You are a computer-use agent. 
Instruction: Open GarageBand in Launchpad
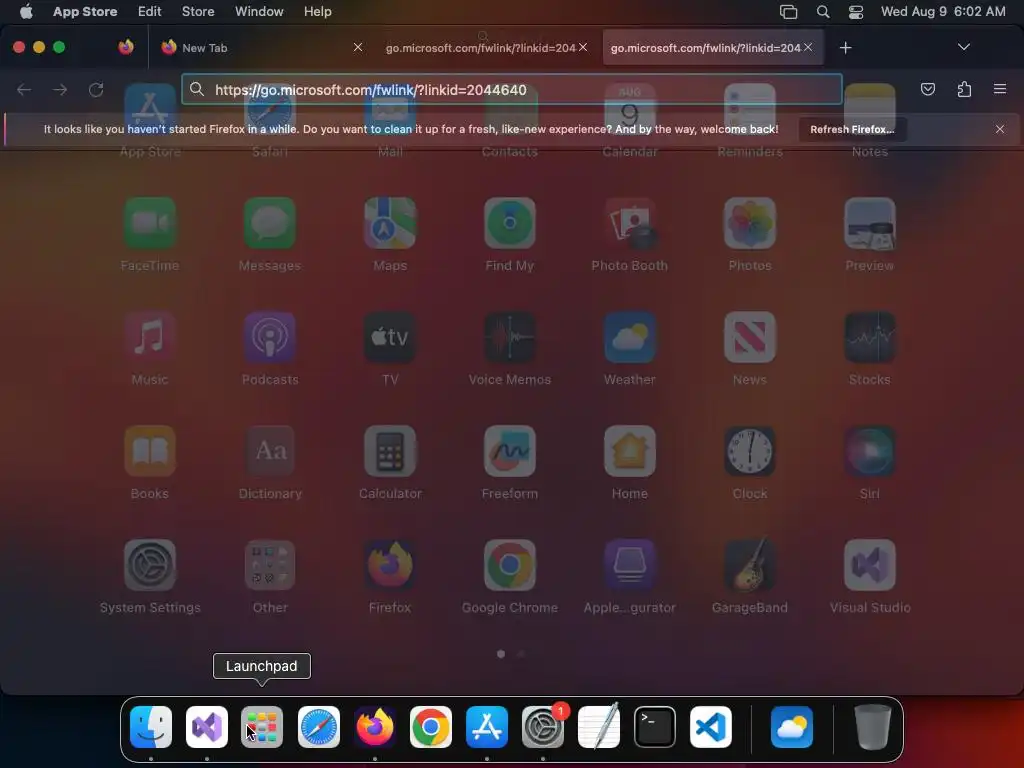750,565
